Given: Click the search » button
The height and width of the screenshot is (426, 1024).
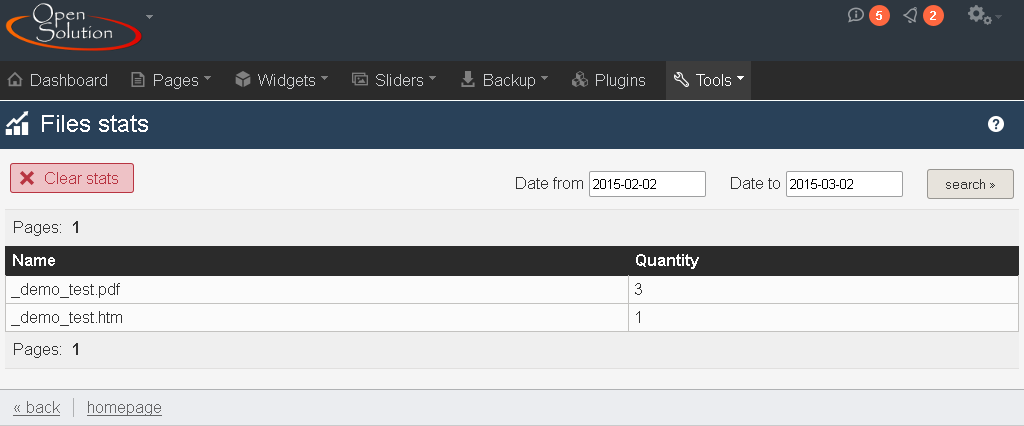Looking at the screenshot, I should pos(970,184).
